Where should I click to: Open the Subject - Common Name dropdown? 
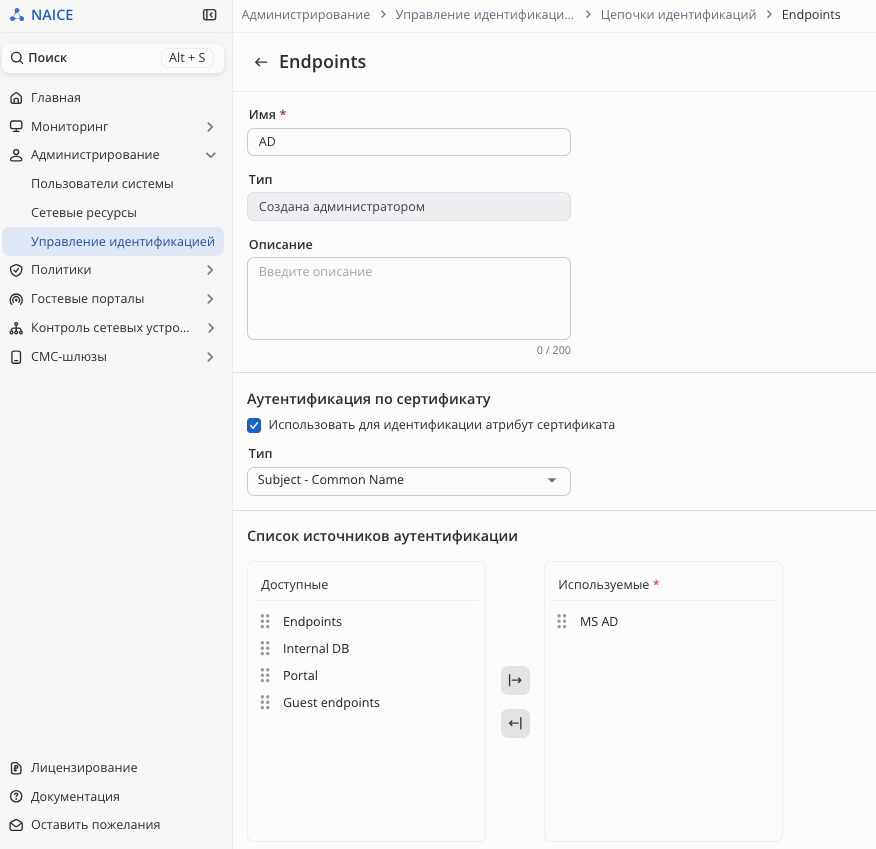click(408, 481)
